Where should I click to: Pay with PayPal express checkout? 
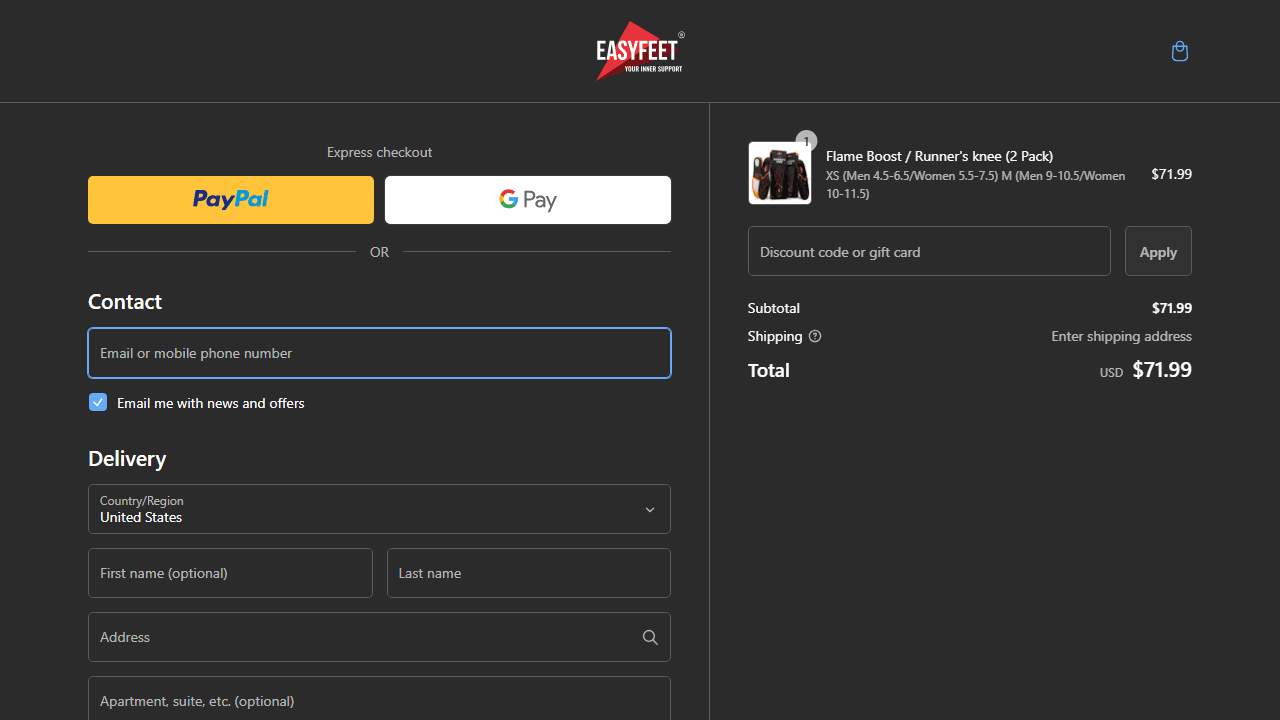(x=231, y=200)
